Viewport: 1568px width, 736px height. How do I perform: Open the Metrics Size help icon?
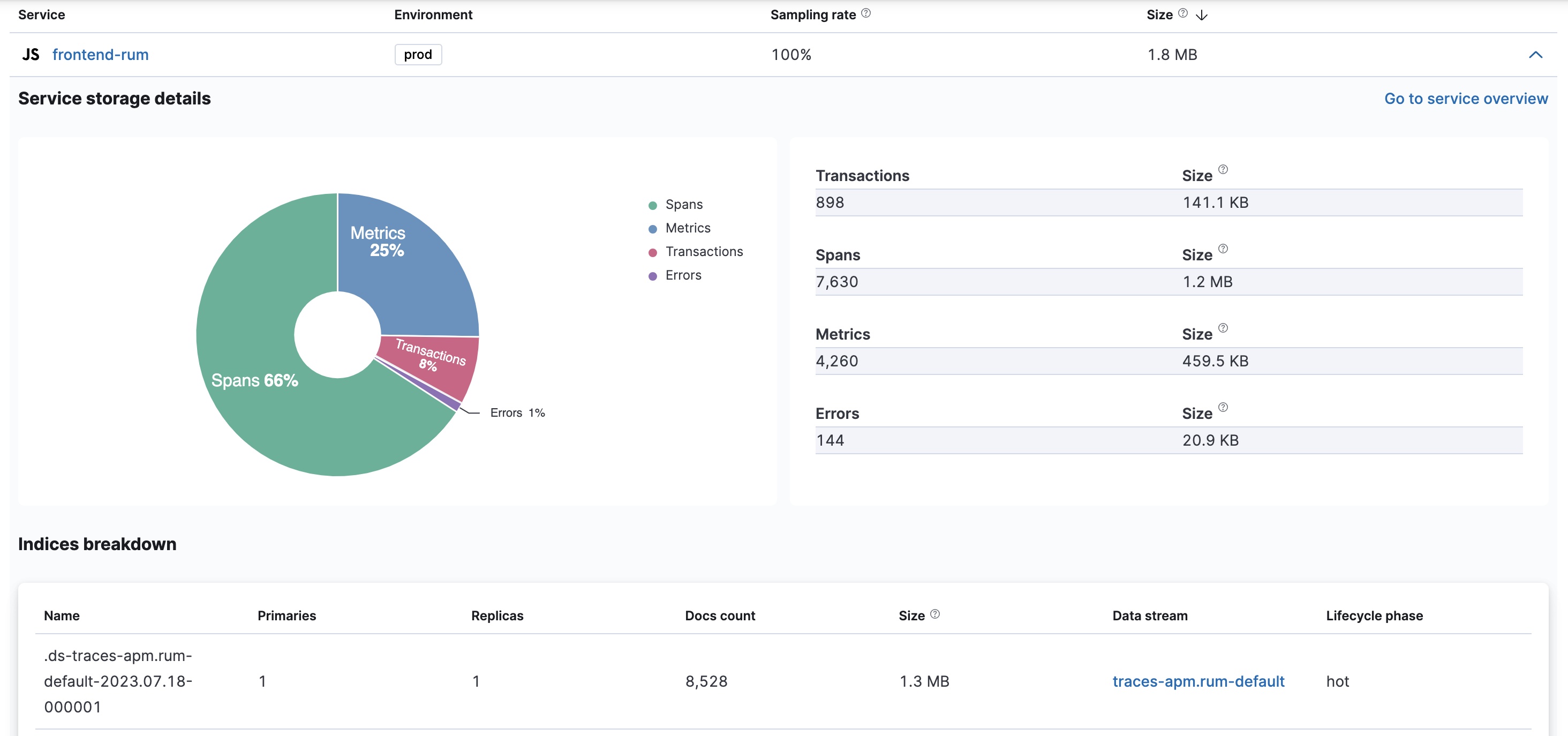click(x=1224, y=328)
